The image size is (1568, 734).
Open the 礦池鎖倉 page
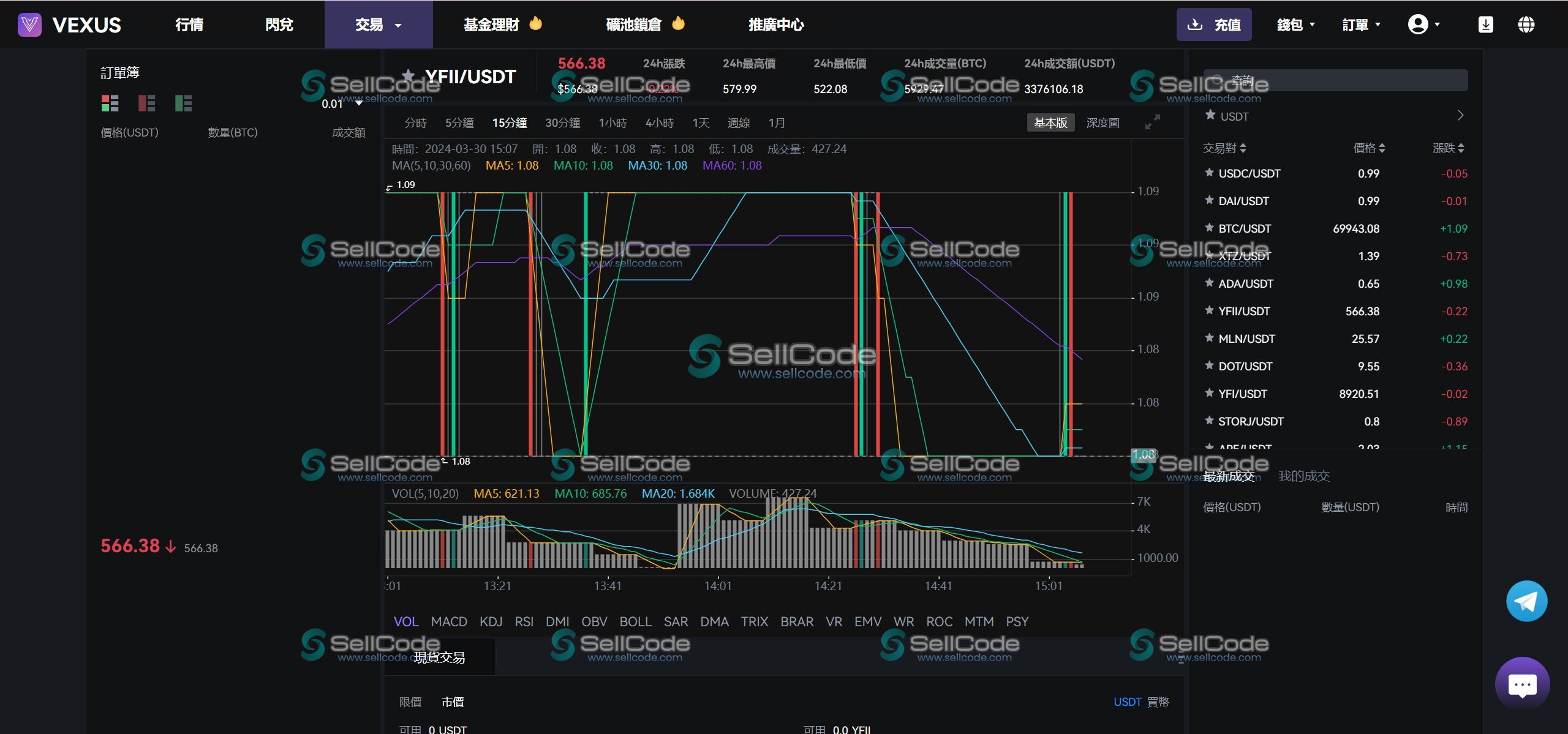pos(634,24)
